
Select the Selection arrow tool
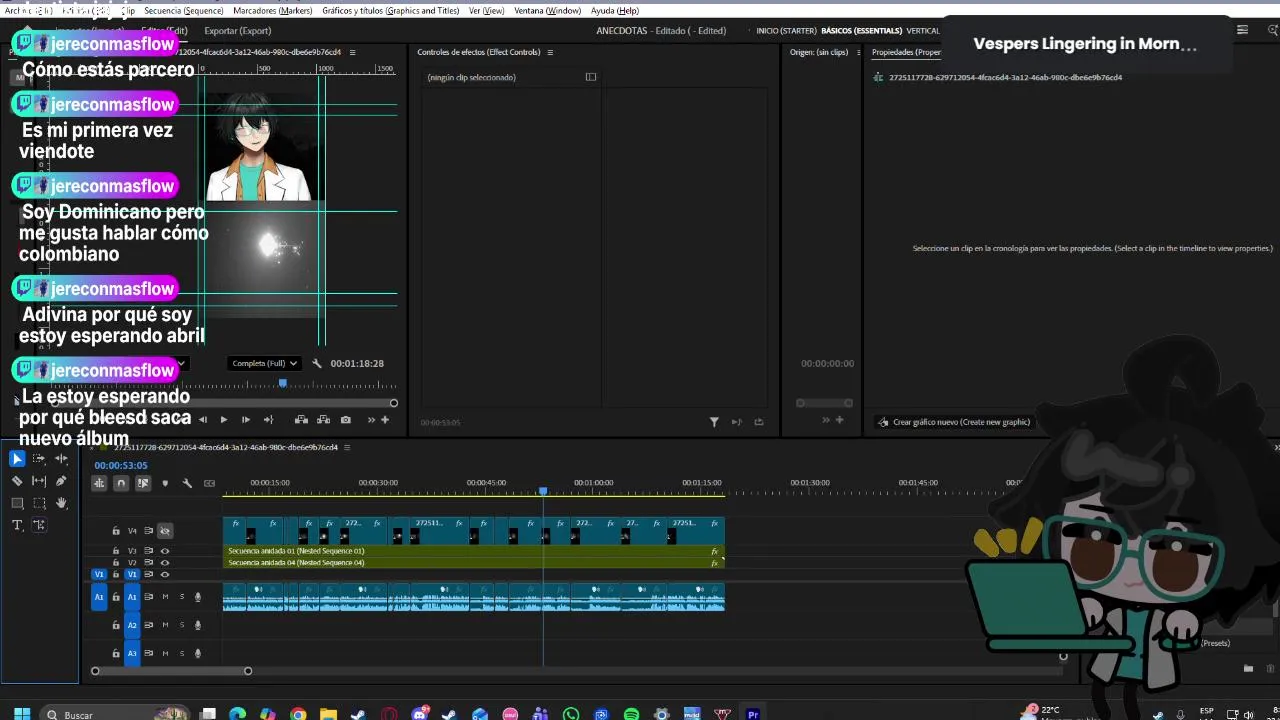click(x=17, y=459)
